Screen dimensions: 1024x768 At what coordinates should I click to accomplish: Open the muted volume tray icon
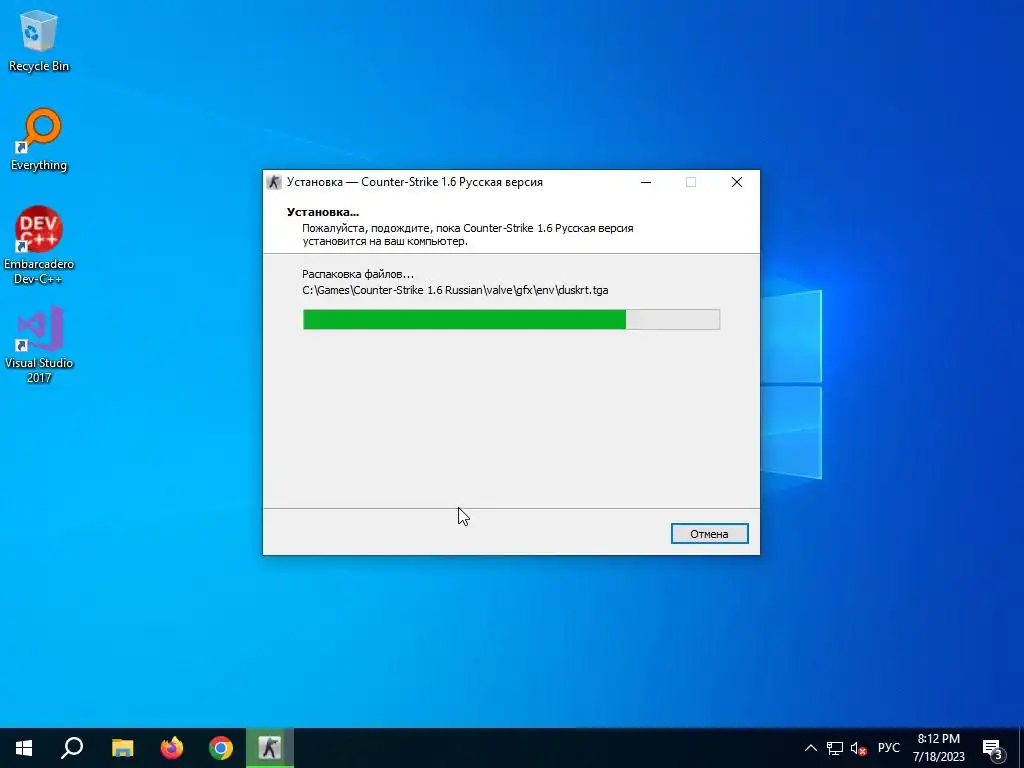pos(858,748)
